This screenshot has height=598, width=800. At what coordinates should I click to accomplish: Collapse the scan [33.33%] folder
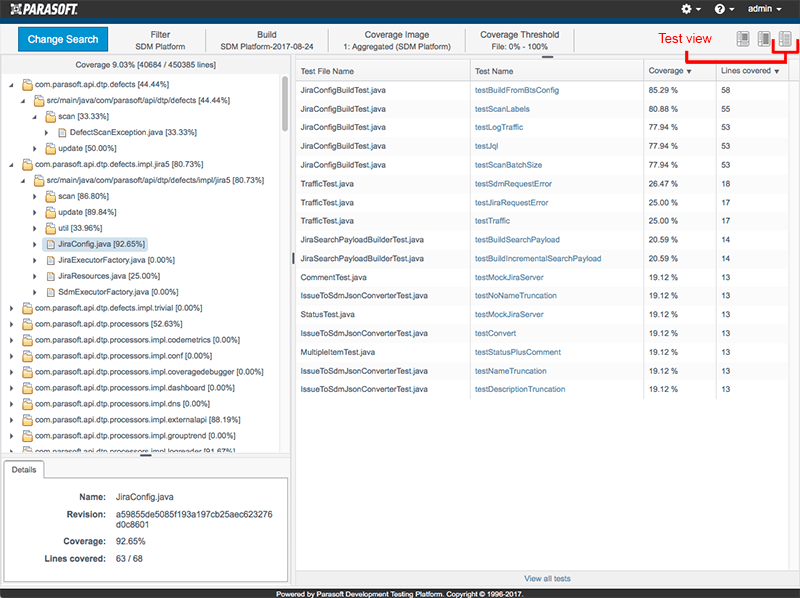click(35, 117)
